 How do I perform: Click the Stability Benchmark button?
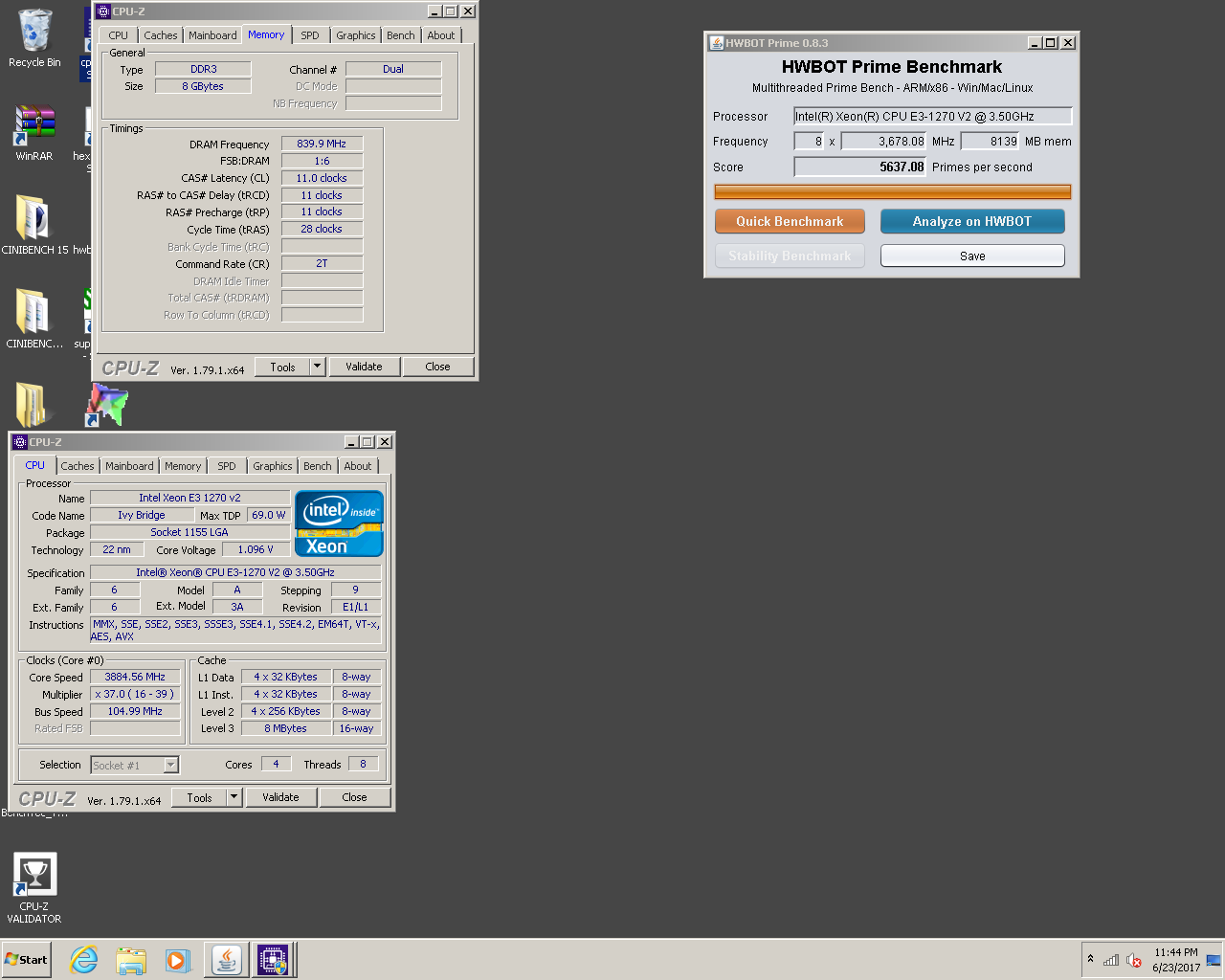(790, 256)
